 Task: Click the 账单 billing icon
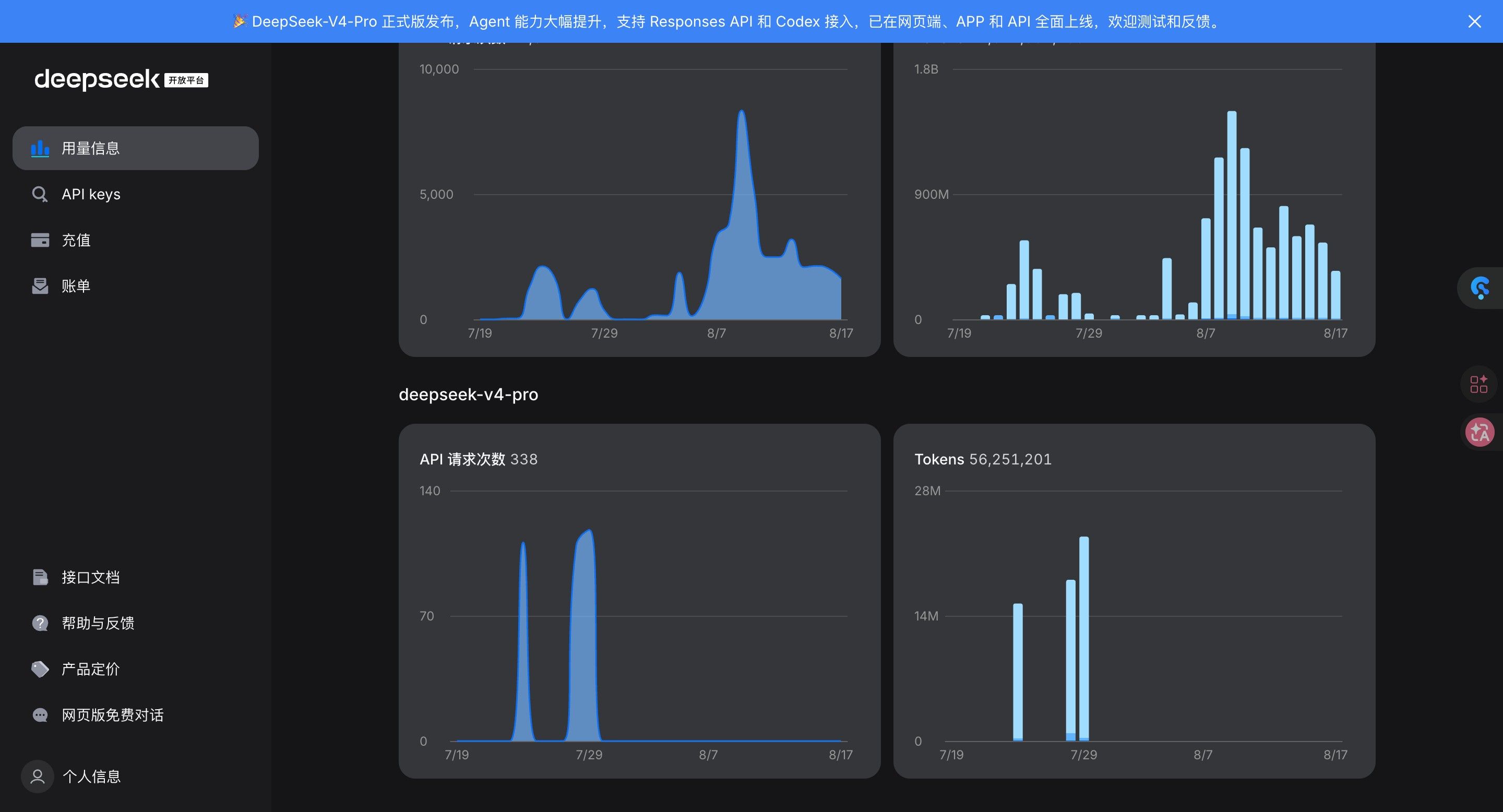coord(40,286)
